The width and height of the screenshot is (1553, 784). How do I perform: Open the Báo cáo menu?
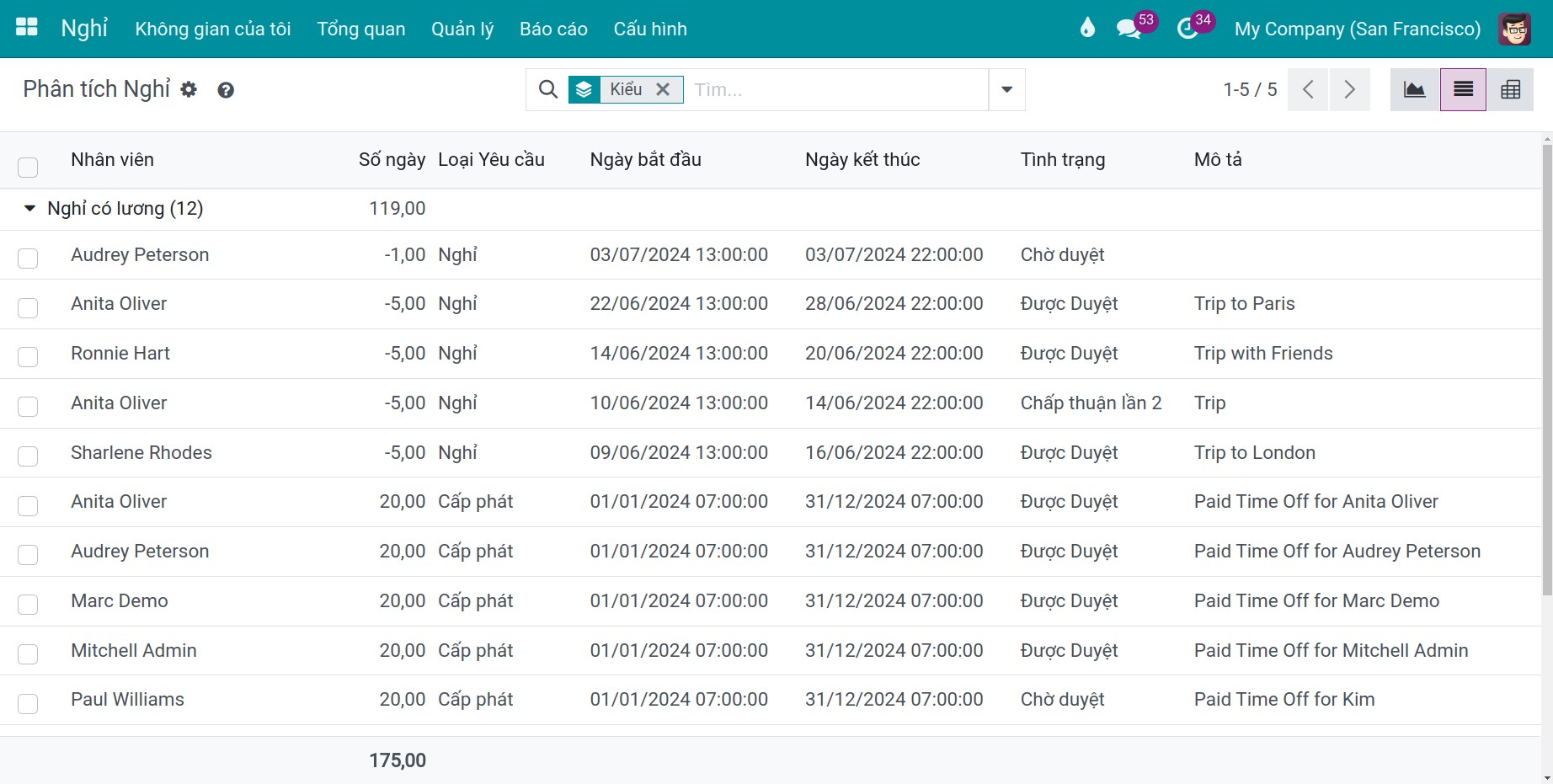[x=553, y=29]
